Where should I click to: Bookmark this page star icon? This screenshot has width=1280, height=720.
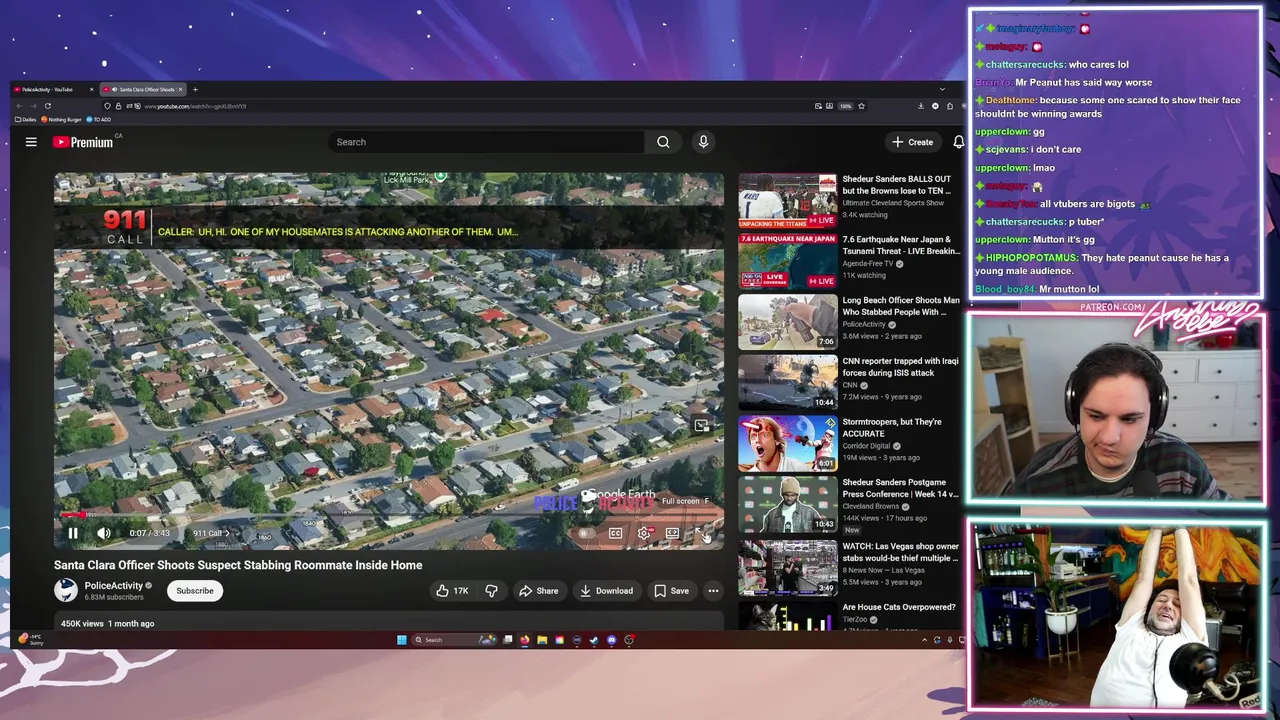pos(861,106)
